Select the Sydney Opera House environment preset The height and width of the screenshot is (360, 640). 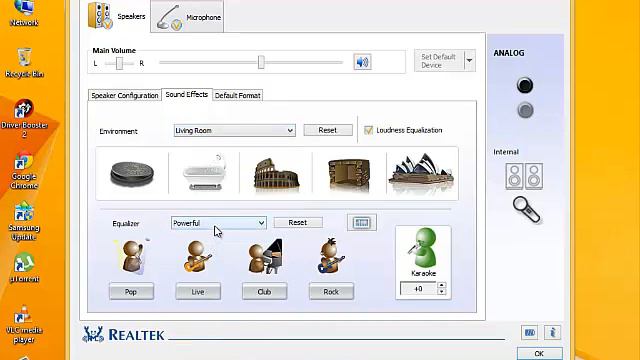click(421, 172)
